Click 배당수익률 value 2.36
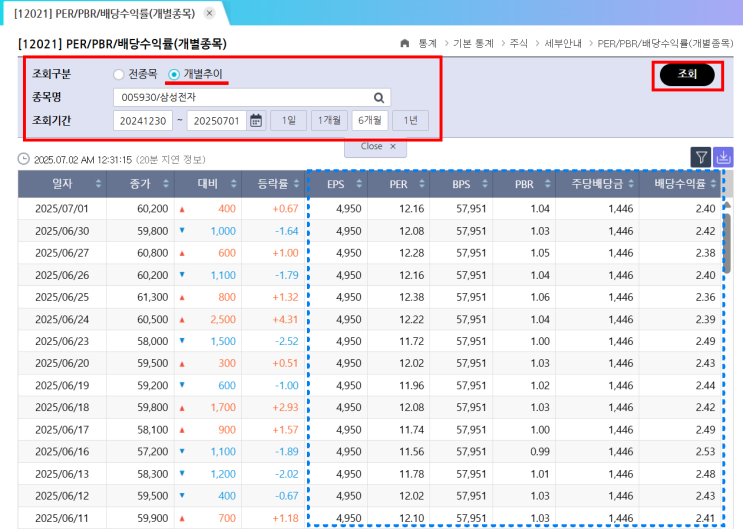The height and width of the screenshot is (529, 743). pyautogui.click(x=706, y=297)
